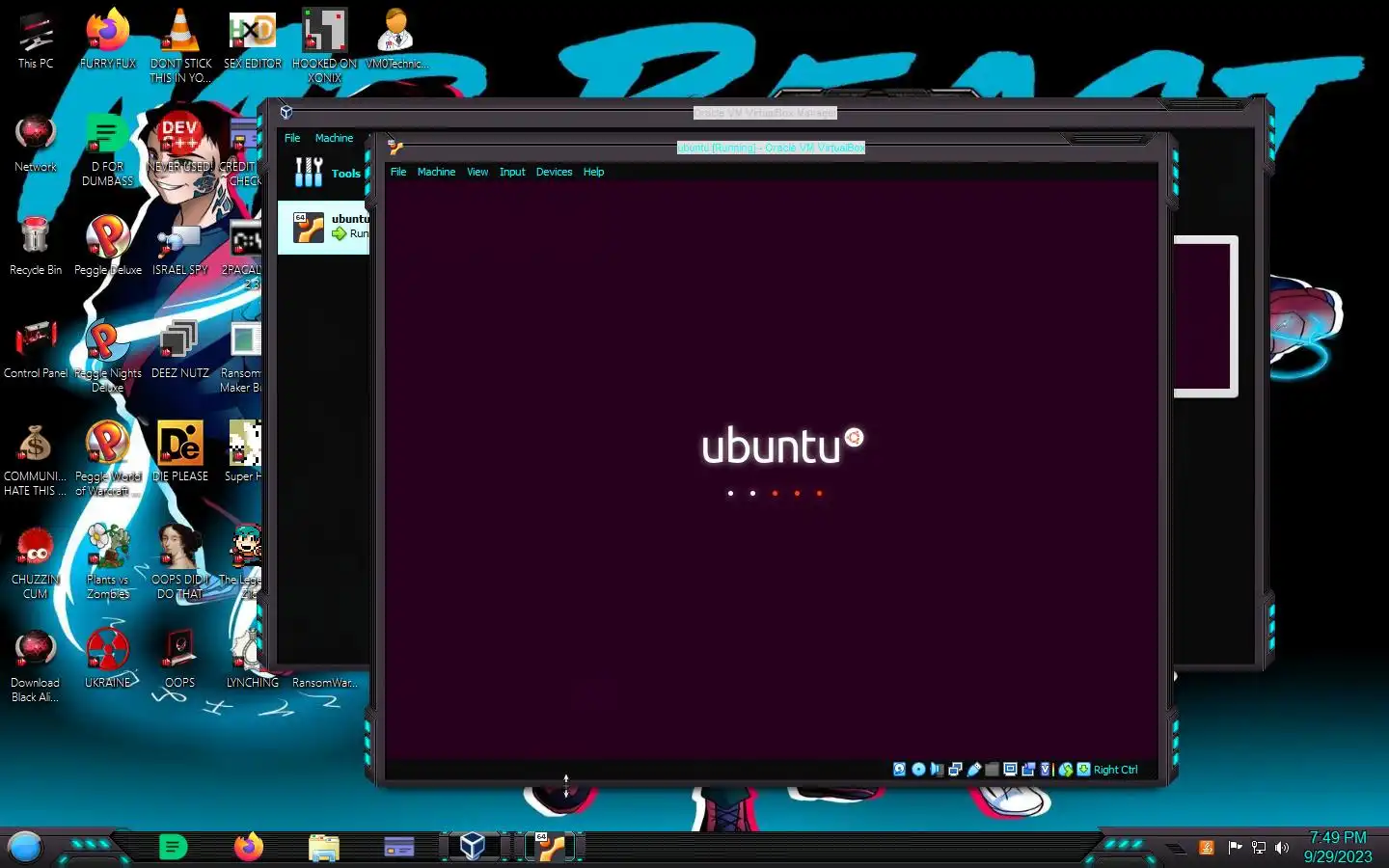This screenshot has width=1389, height=868.
Task: Open the Help menu in VM window
Action: 593,172
